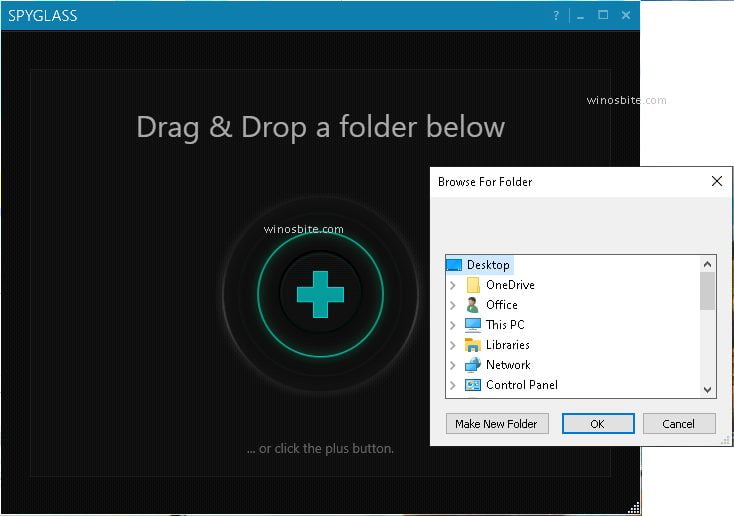Select the Control Panel label

tap(522, 385)
